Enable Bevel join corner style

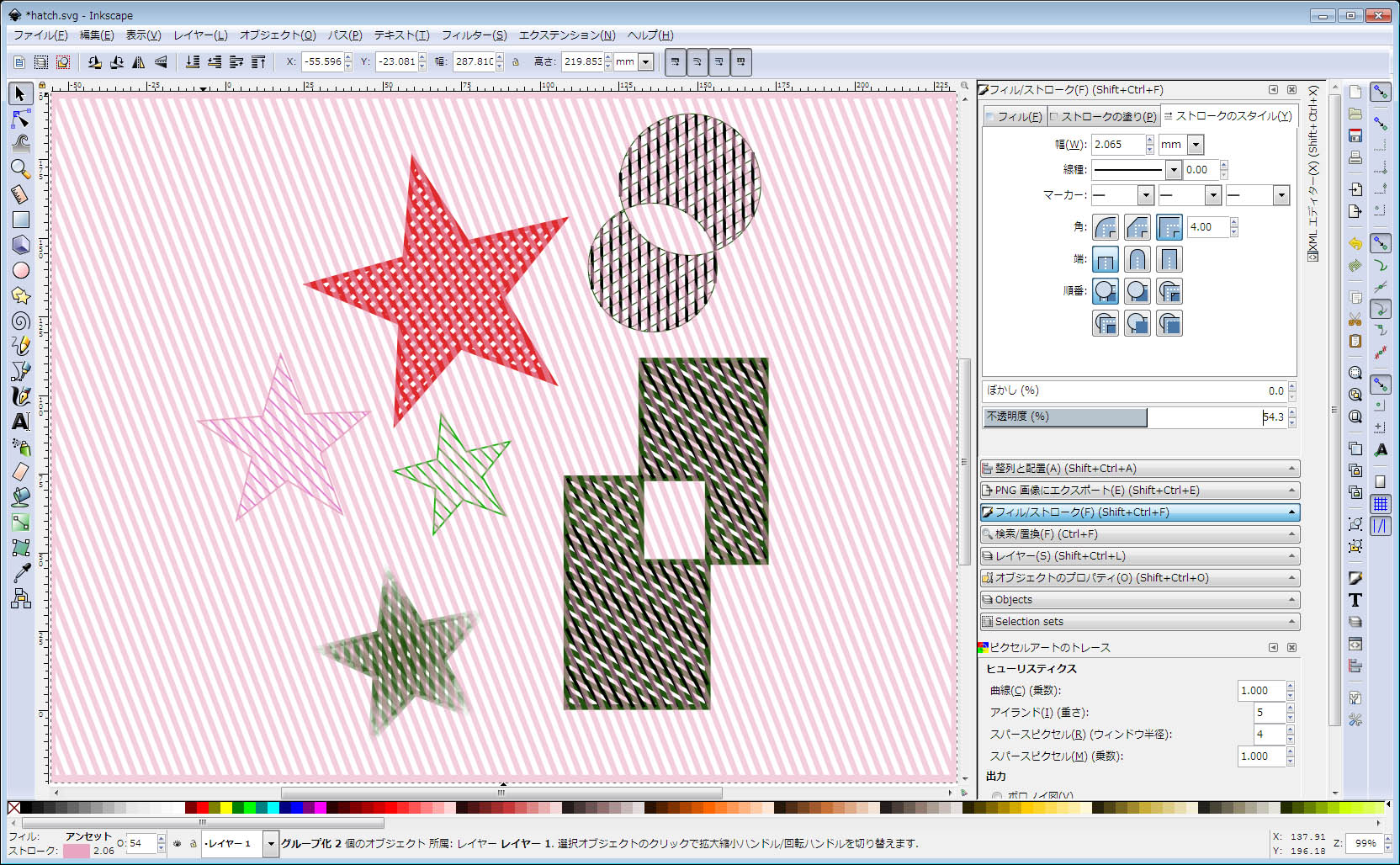1137,227
